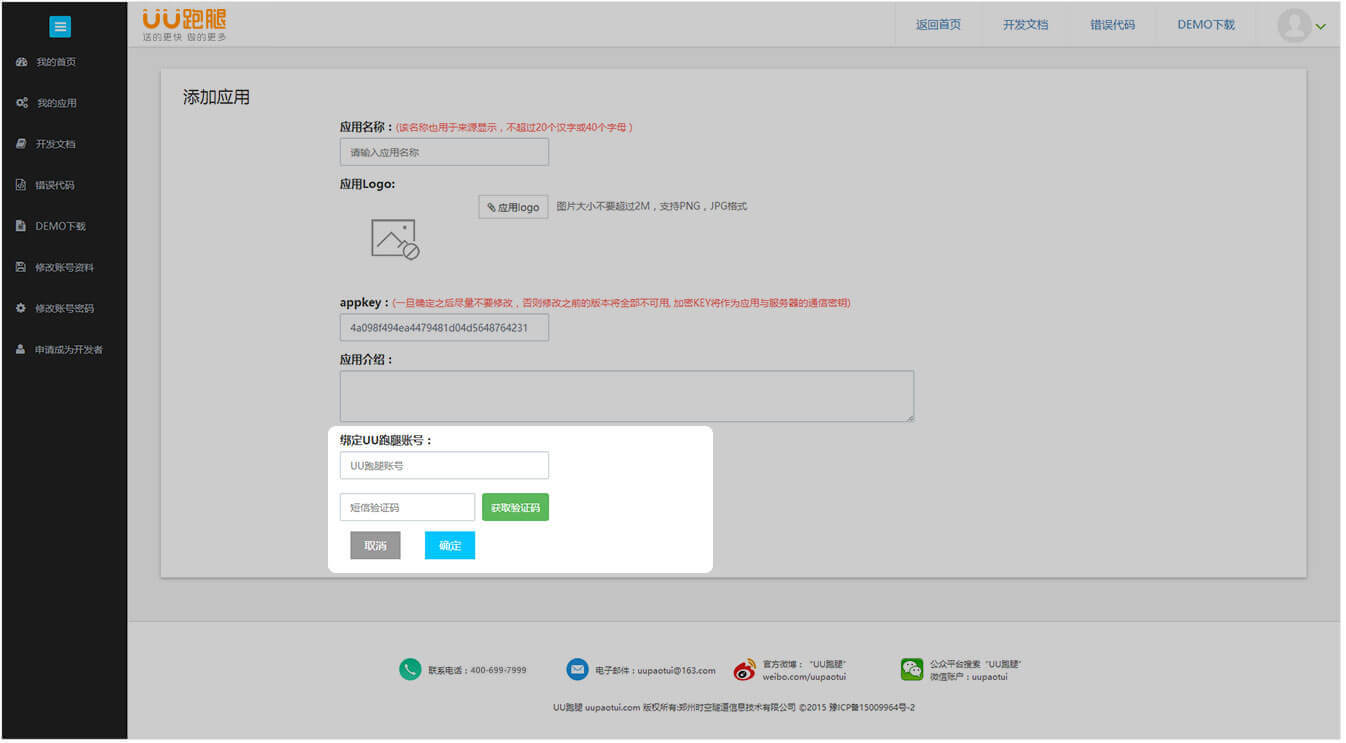Image resolution: width=1346 pixels, height=743 pixels.
Task: Click the copyright line in the footer
Action: pyautogui.click(x=734, y=708)
